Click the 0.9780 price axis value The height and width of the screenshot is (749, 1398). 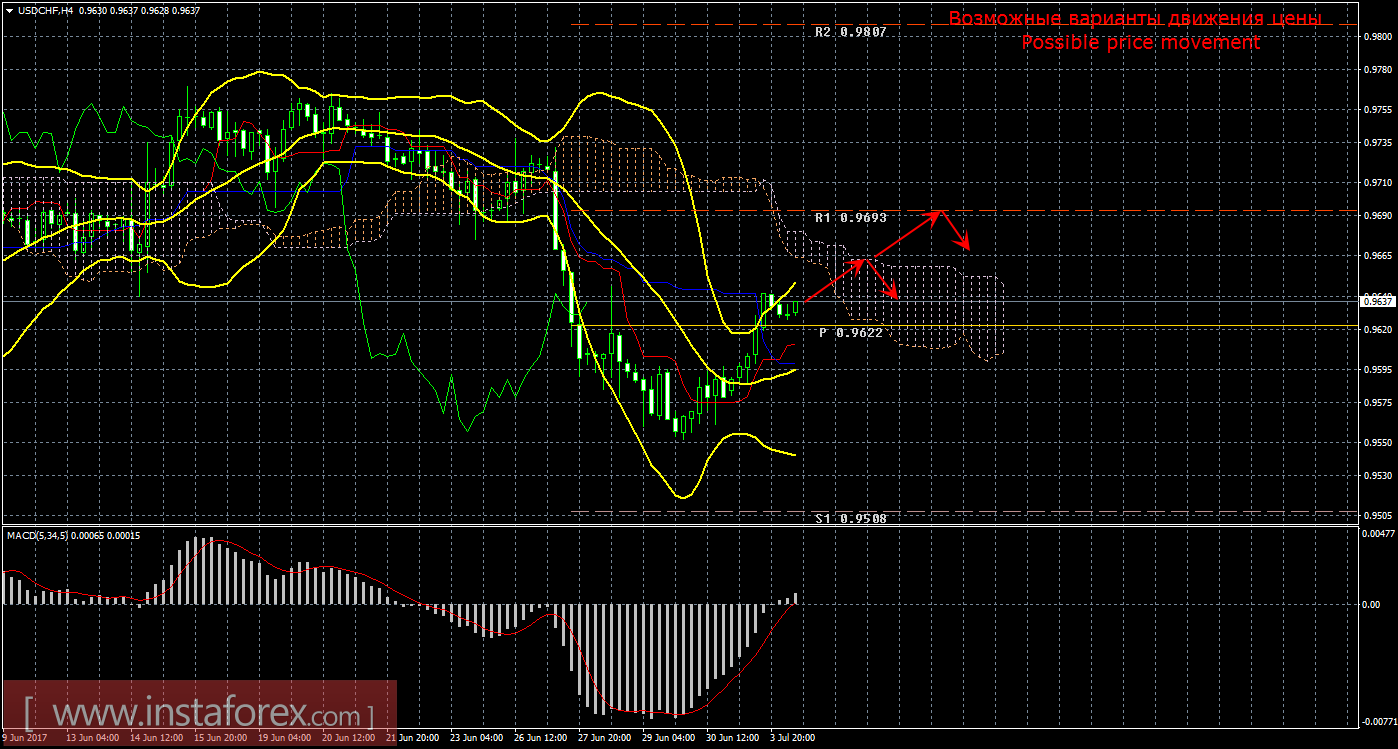coord(1378,71)
